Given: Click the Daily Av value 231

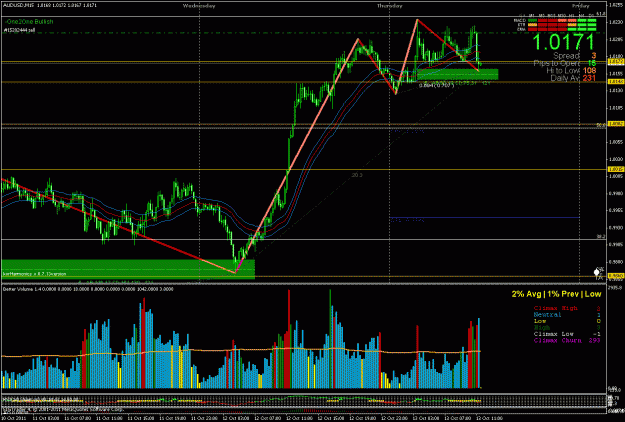Looking at the screenshot, I should click(589, 78).
